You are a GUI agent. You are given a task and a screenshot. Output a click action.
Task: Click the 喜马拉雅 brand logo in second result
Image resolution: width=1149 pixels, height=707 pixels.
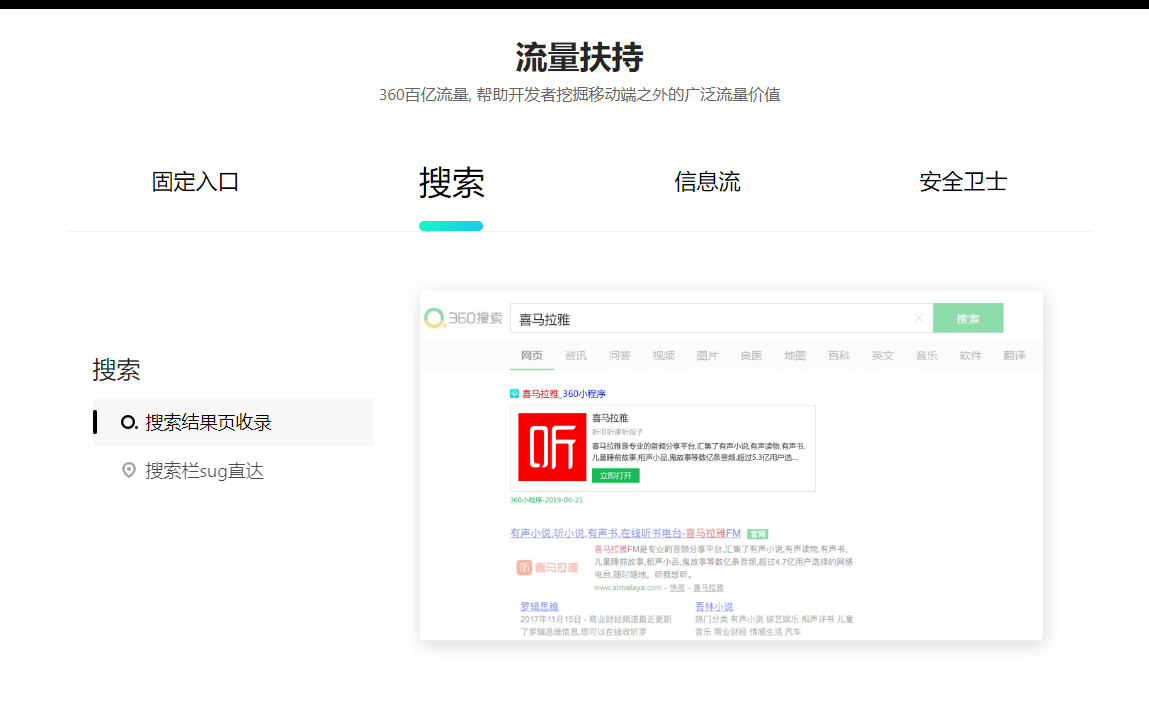click(547, 568)
